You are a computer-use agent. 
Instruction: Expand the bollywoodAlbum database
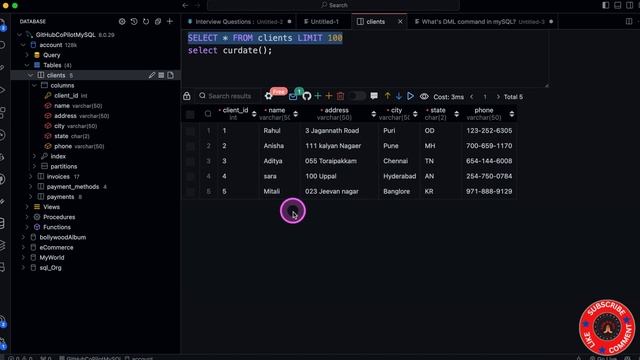pos(23,237)
